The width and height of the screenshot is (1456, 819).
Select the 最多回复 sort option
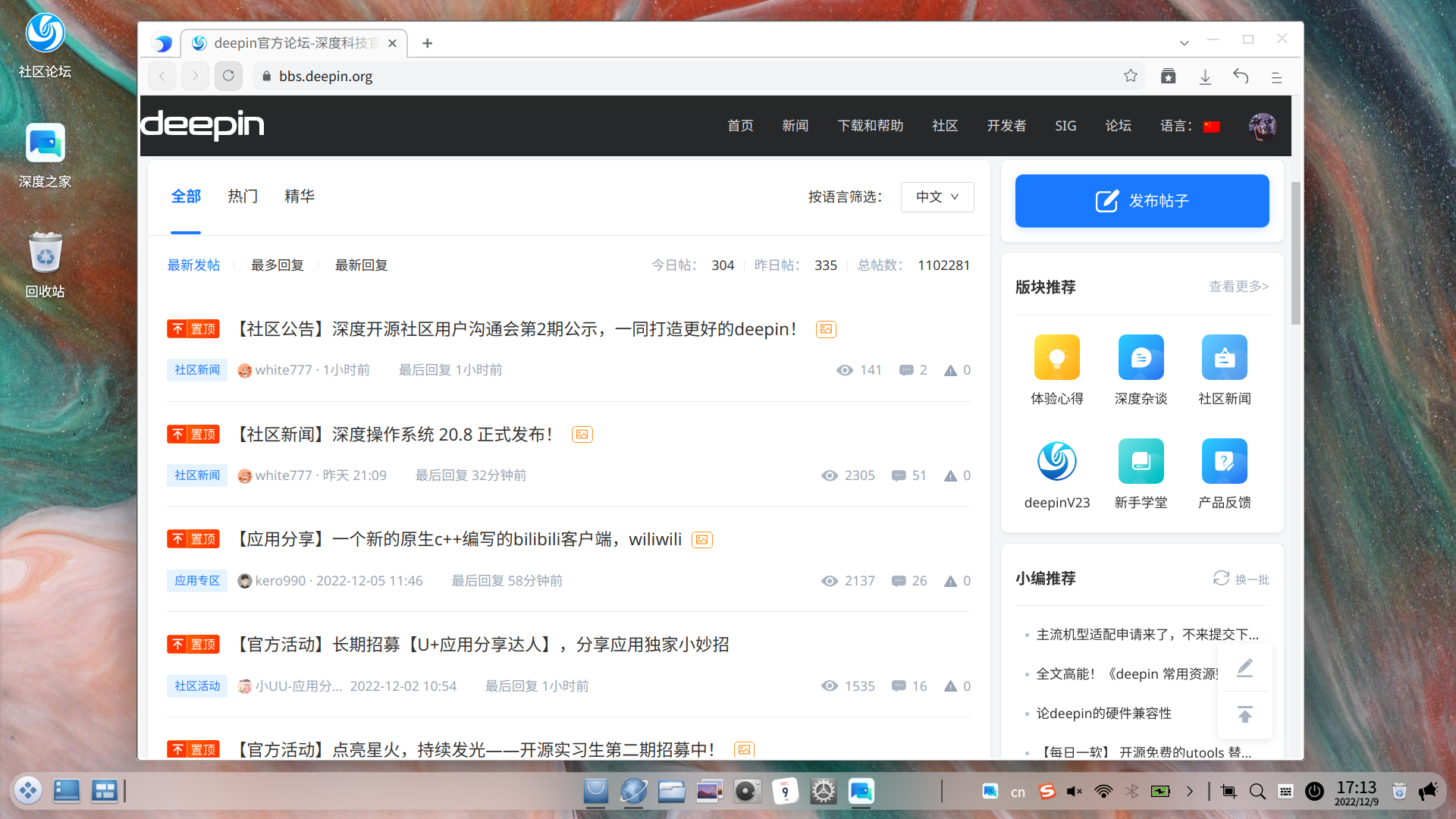(278, 265)
